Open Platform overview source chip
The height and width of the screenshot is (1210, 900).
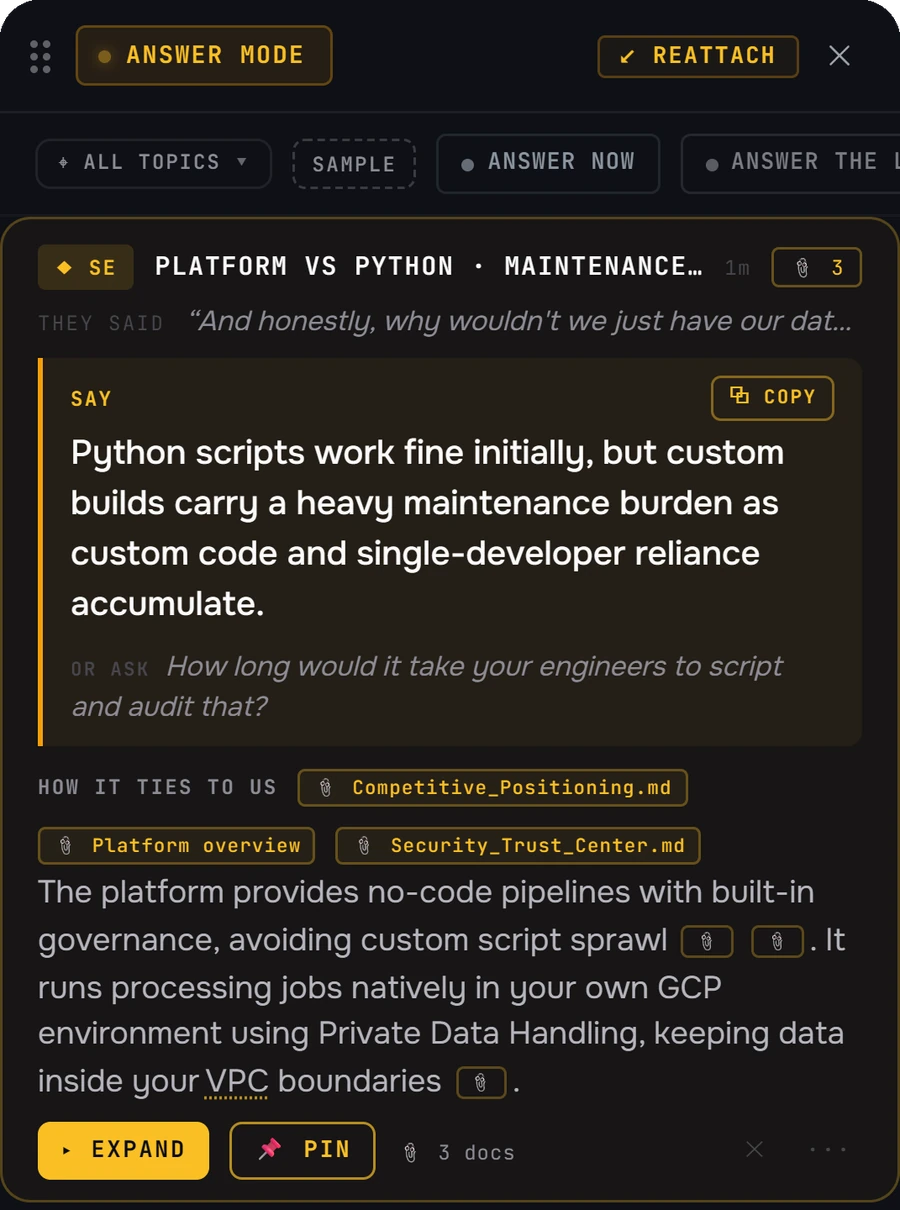pos(176,846)
